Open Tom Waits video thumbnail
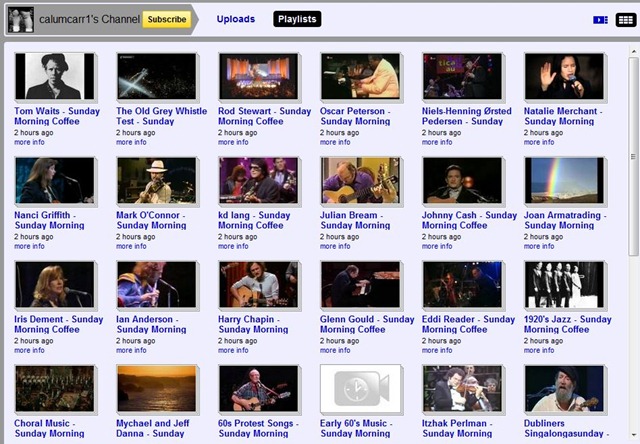This screenshot has height=444, width=640. tap(55, 76)
